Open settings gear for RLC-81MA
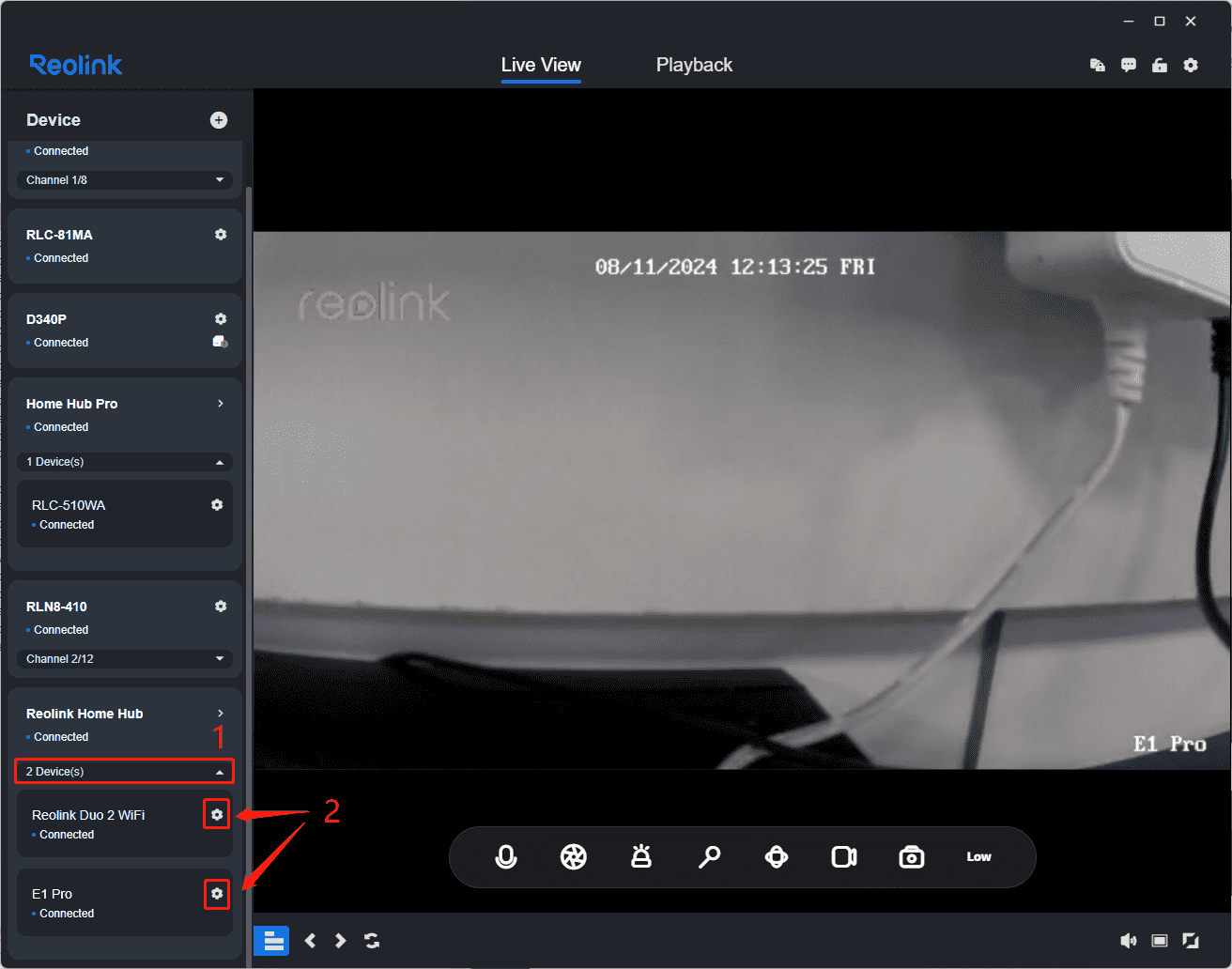The width and height of the screenshot is (1232, 969). (221, 235)
